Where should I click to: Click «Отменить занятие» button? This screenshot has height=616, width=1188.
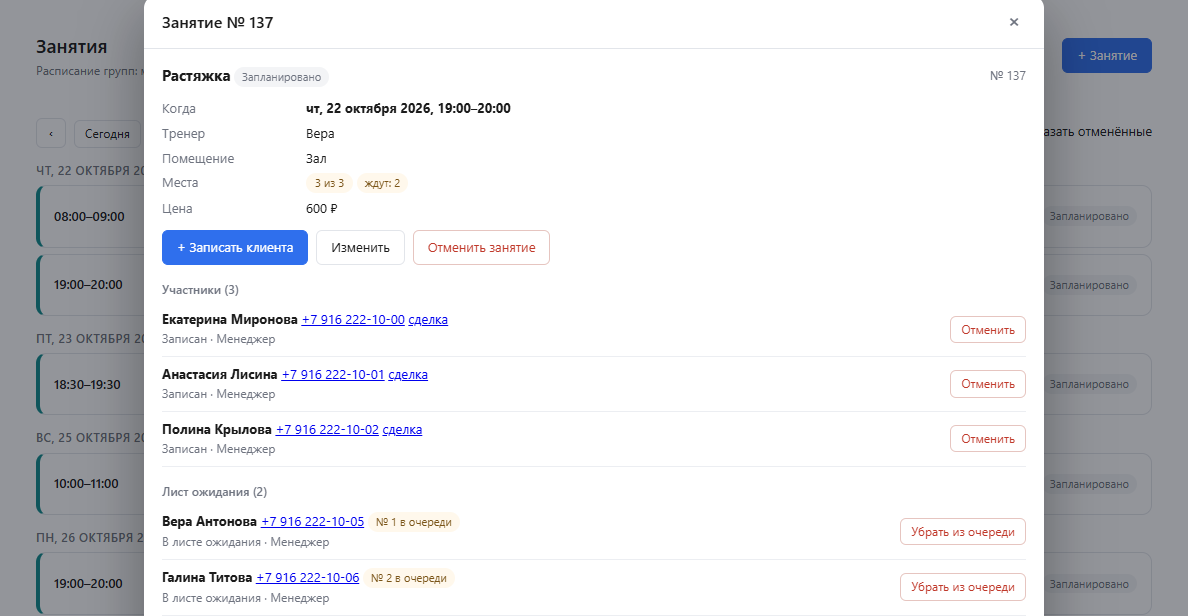pos(481,248)
